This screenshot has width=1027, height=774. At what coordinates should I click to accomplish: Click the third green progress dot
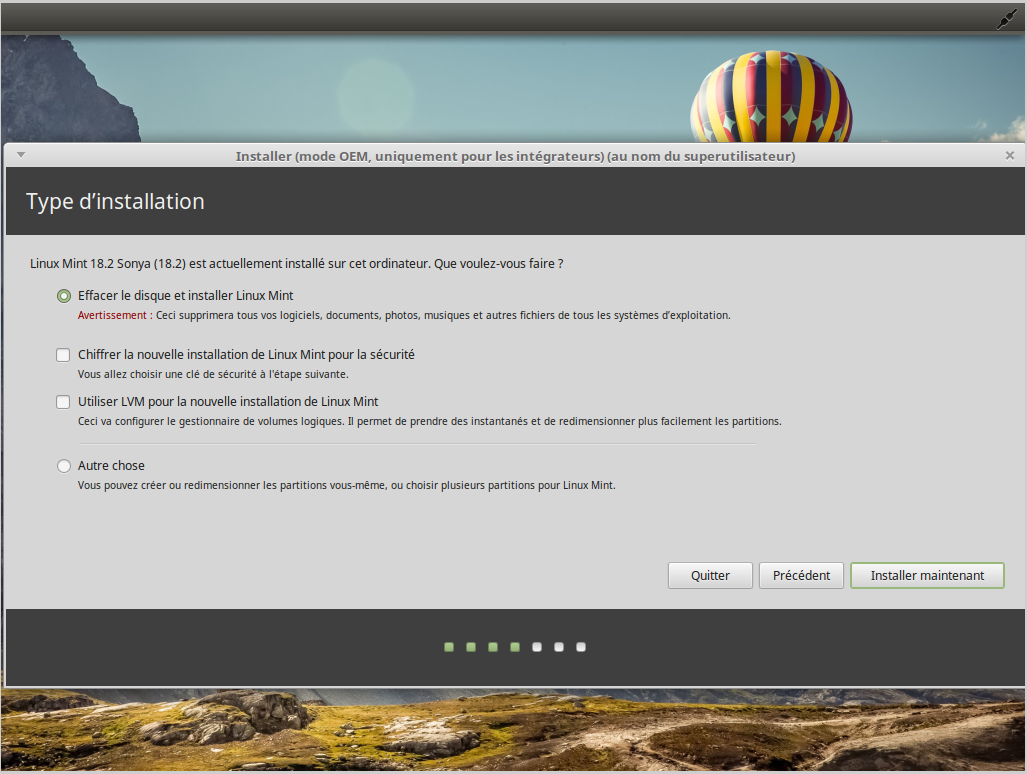493,647
